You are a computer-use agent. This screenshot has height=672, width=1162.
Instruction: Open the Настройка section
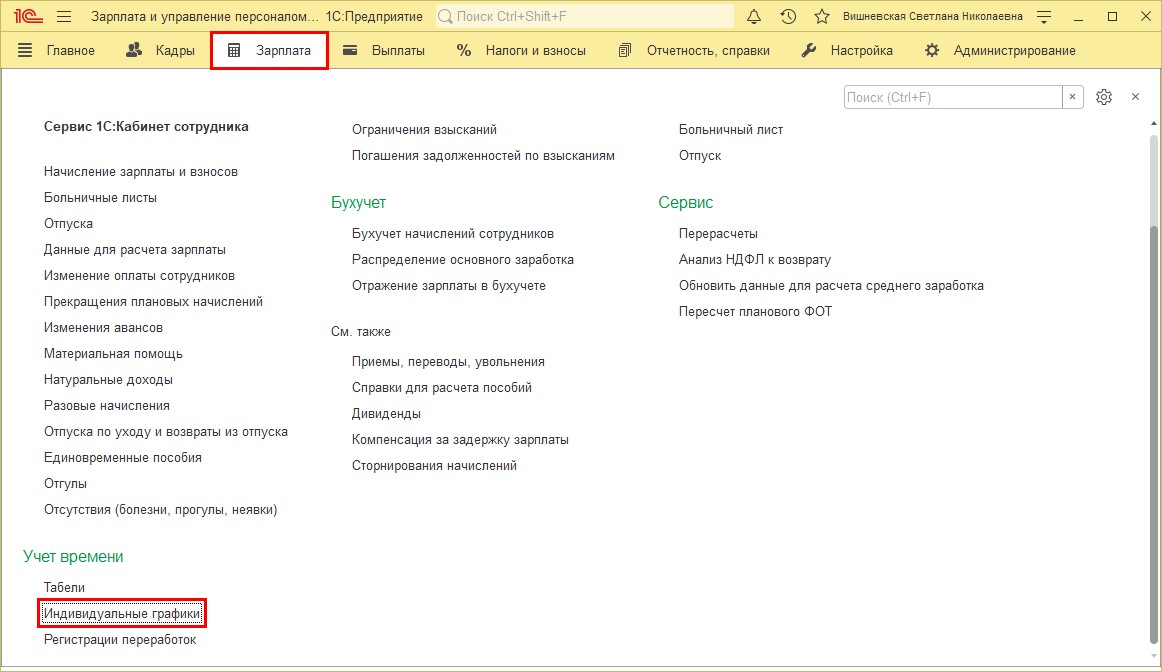[847, 50]
